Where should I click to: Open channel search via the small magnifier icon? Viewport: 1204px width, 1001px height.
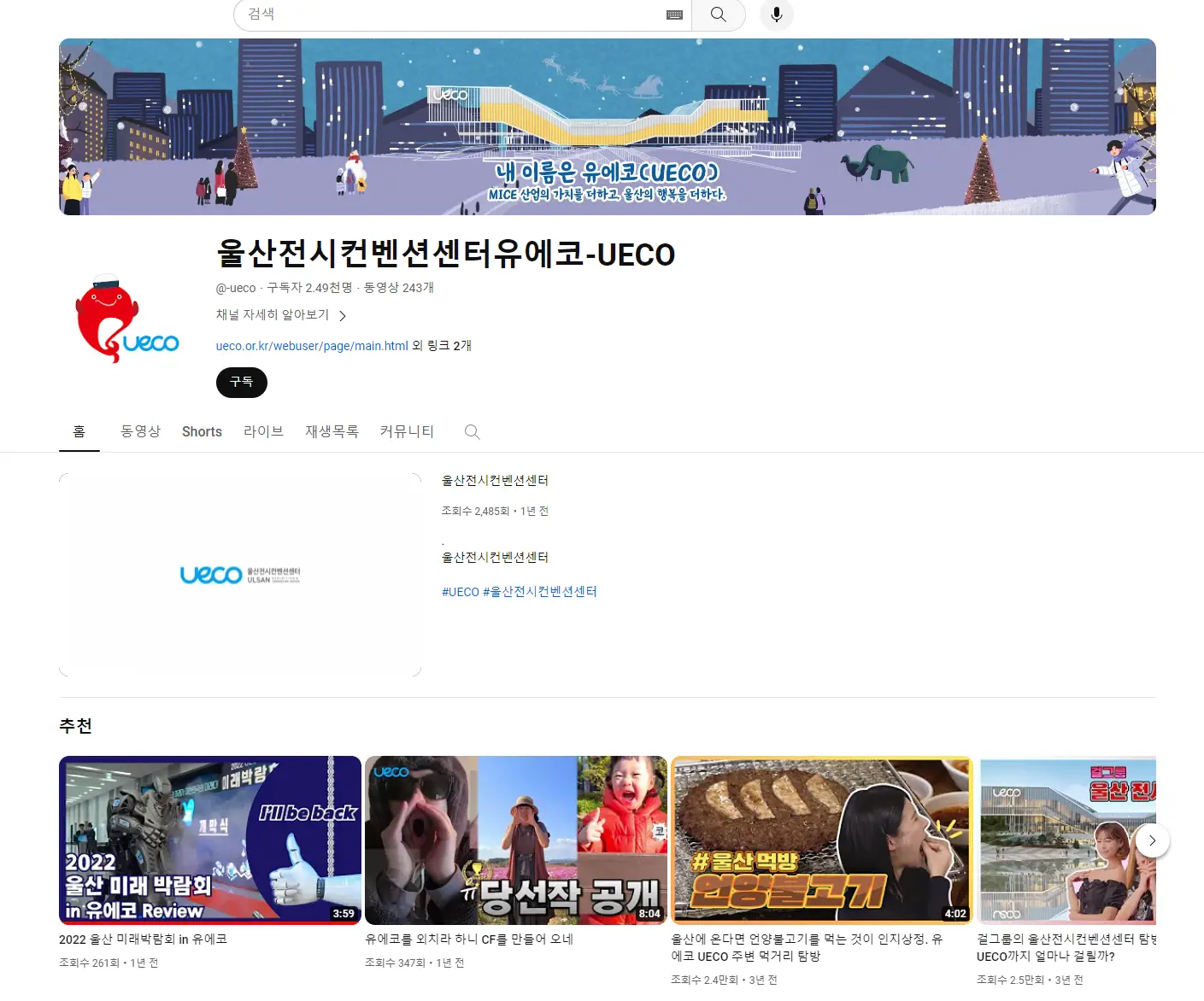(x=472, y=431)
